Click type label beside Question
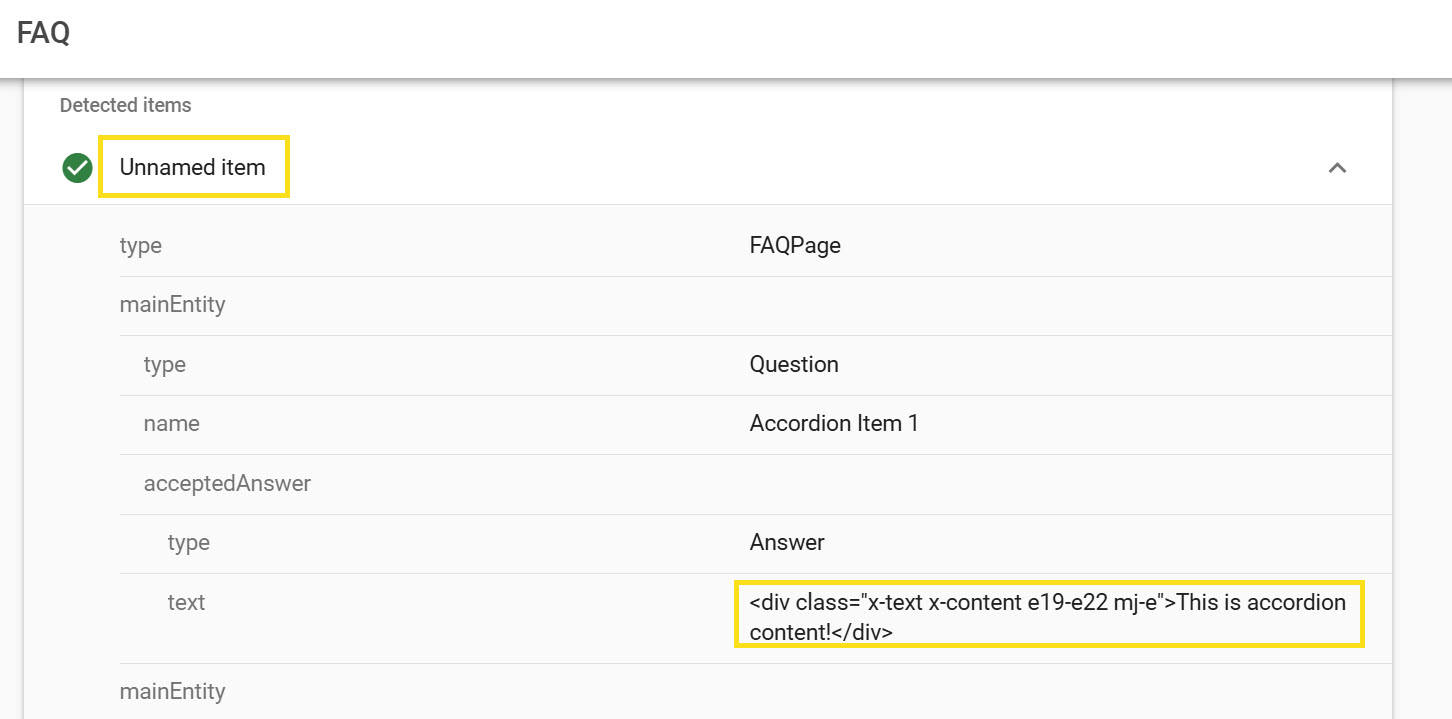1452x719 pixels. [164, 365]
